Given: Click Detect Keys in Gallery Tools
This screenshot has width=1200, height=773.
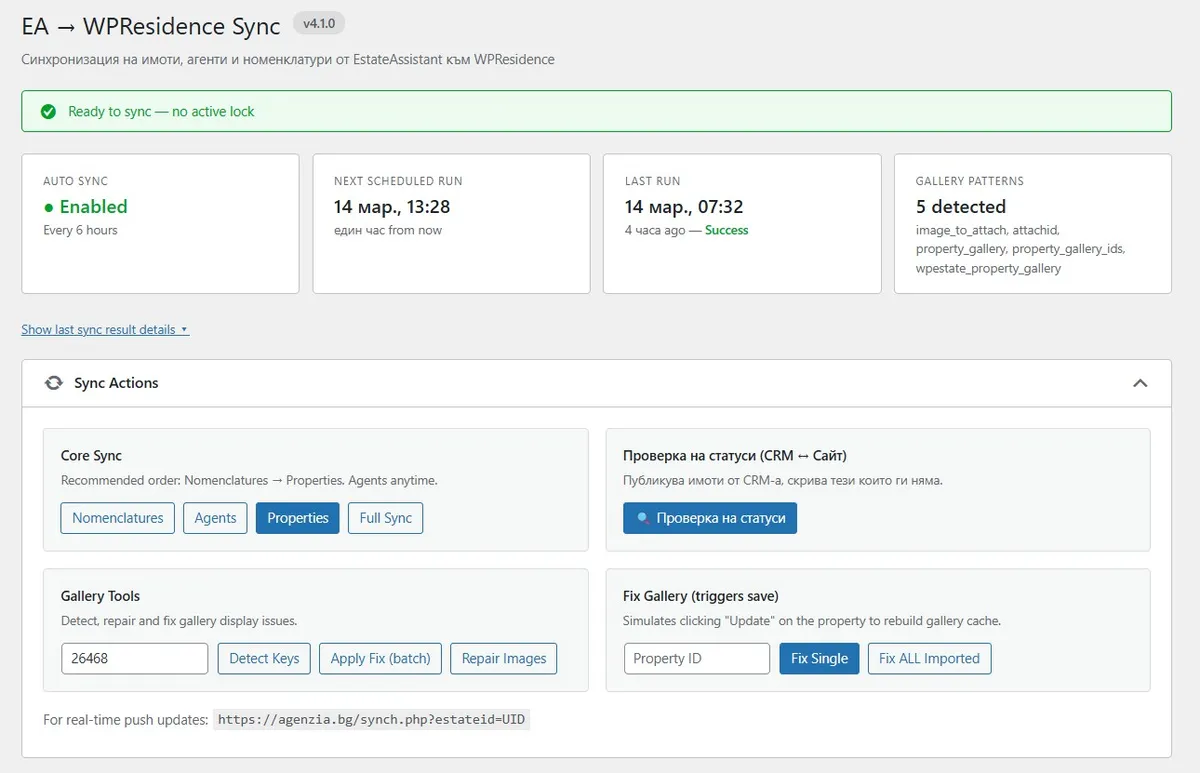Looking at the screenshot, I should (264, 658).
